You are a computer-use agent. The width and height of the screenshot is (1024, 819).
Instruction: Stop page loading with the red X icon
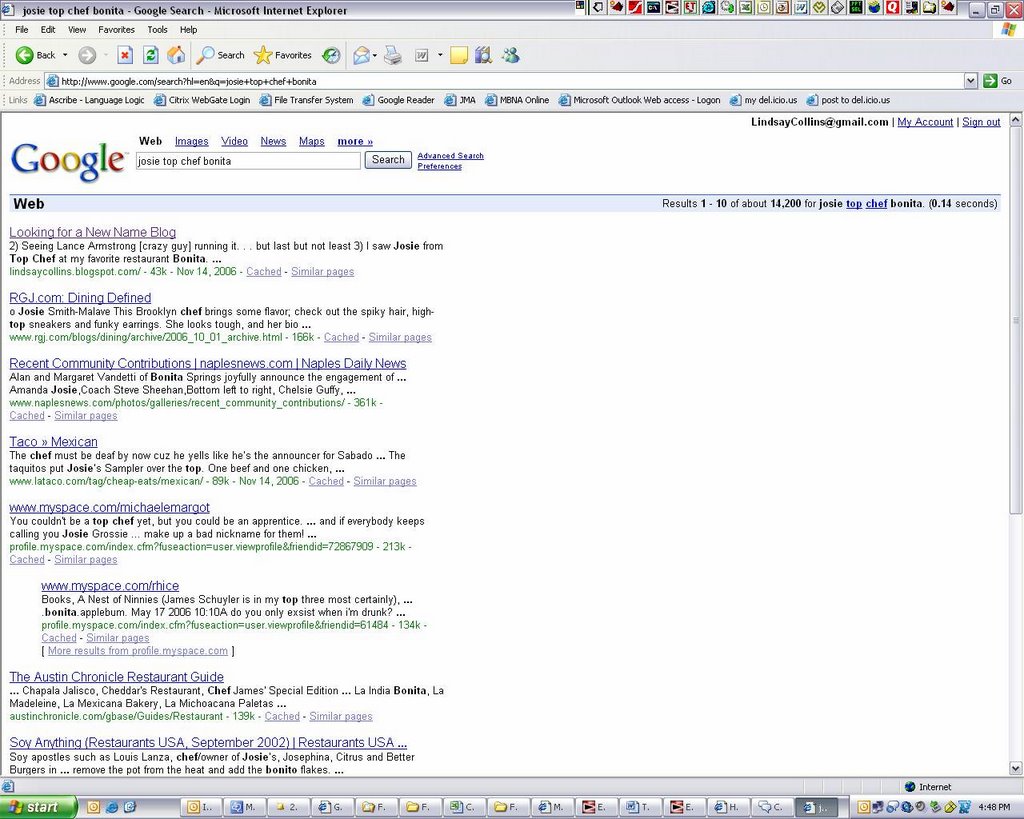[x=125, y=56]
